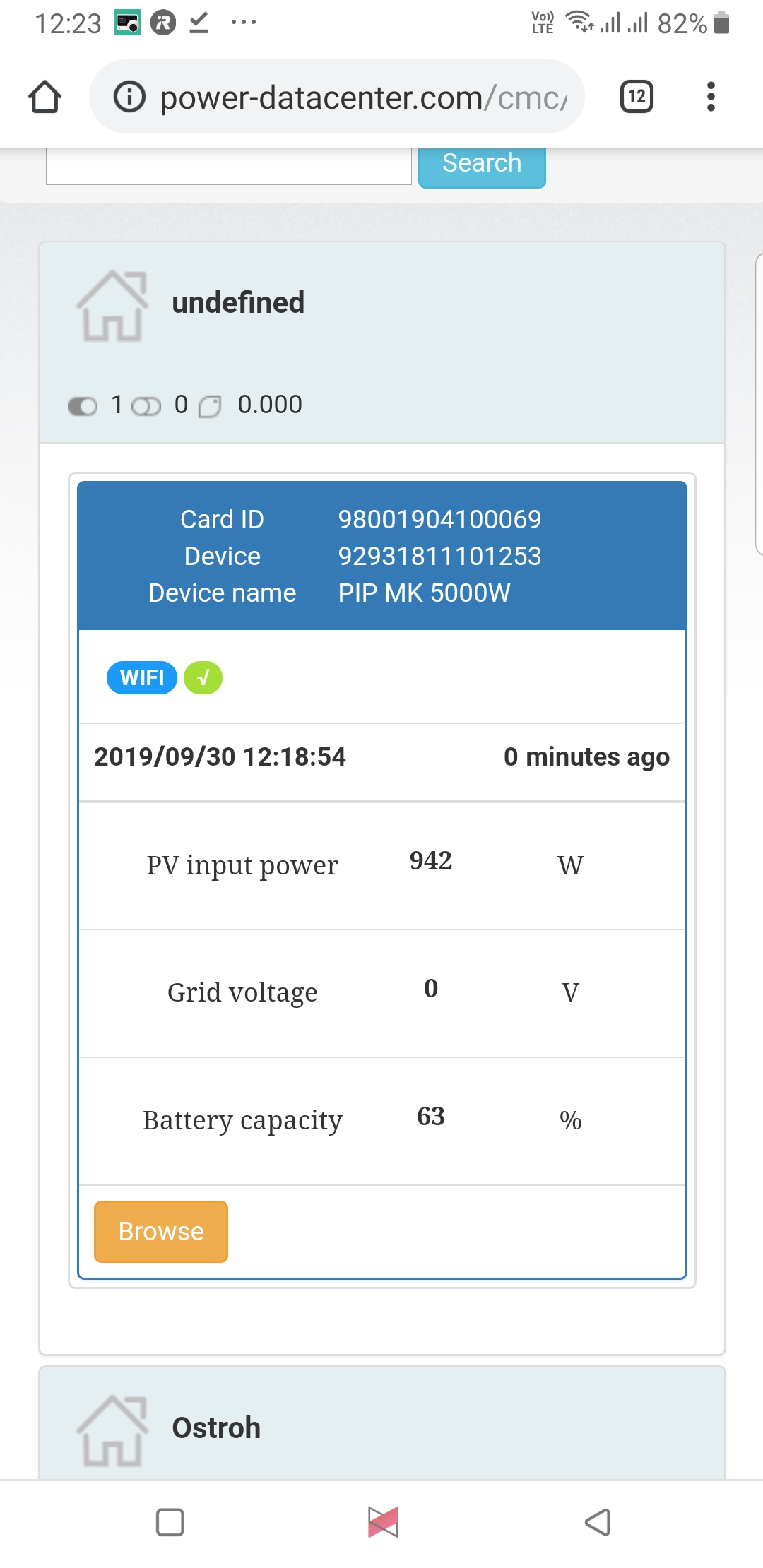Viewport: 763px width, 1568px height.
Task: Click the orange Browse button
Action: click(x=161, y=1231)
